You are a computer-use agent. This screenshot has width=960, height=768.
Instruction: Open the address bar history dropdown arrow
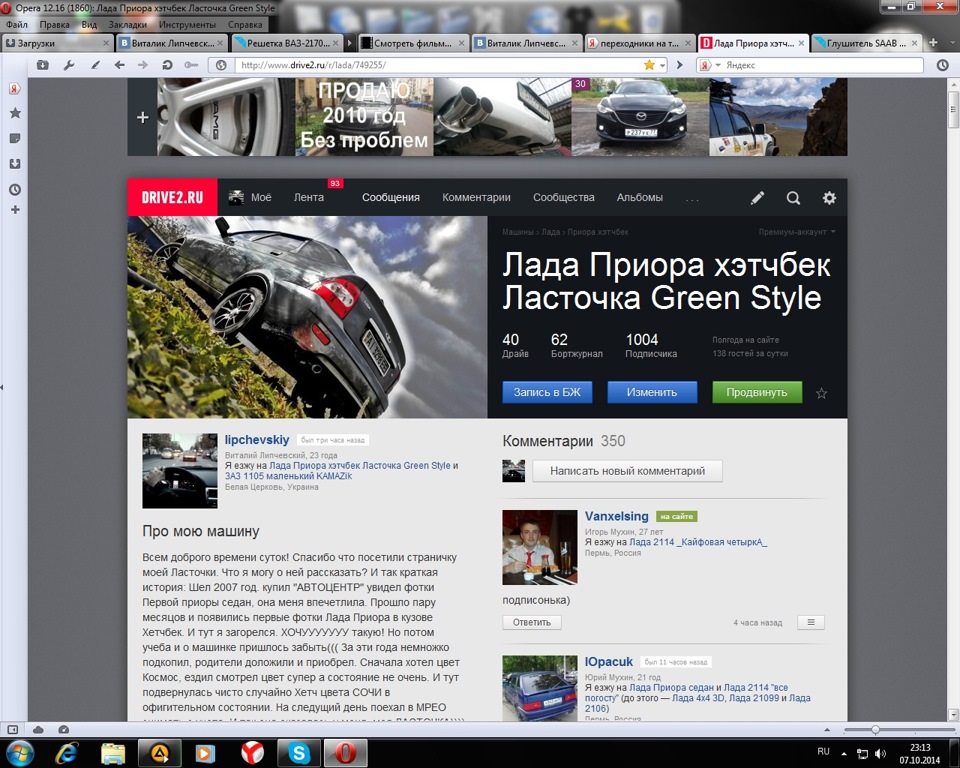click(x=662, y=66)
